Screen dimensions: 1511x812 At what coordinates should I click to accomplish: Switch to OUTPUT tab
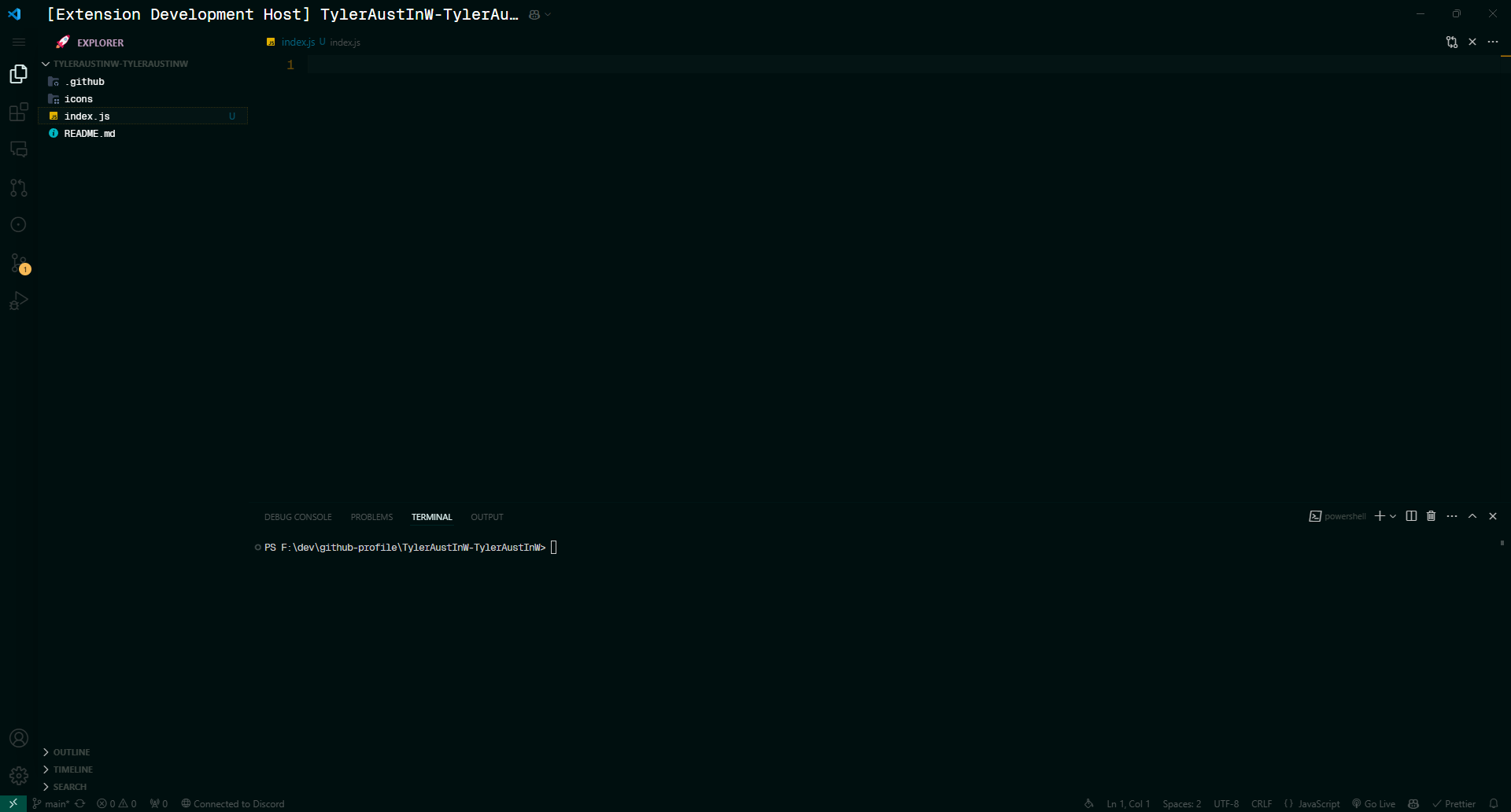487,517
